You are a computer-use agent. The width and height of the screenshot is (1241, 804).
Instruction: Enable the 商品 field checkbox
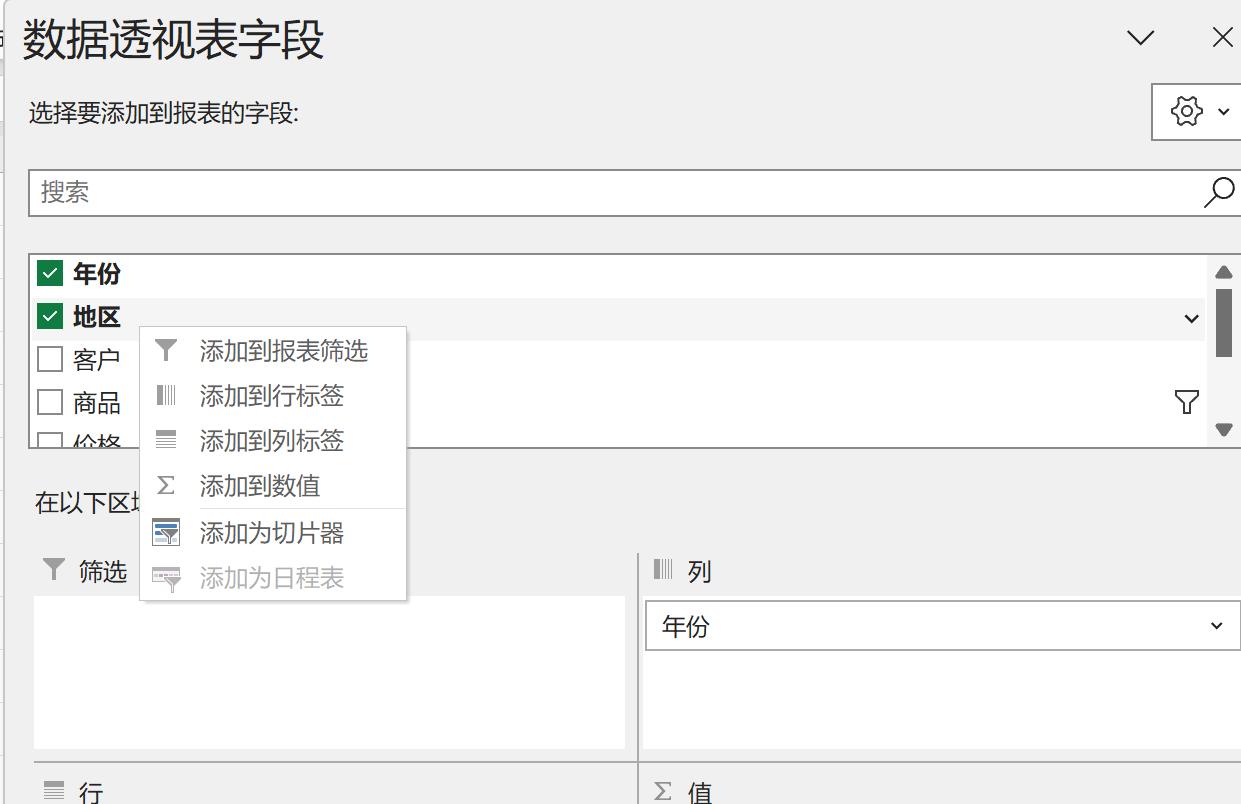[x=49, y=402]
